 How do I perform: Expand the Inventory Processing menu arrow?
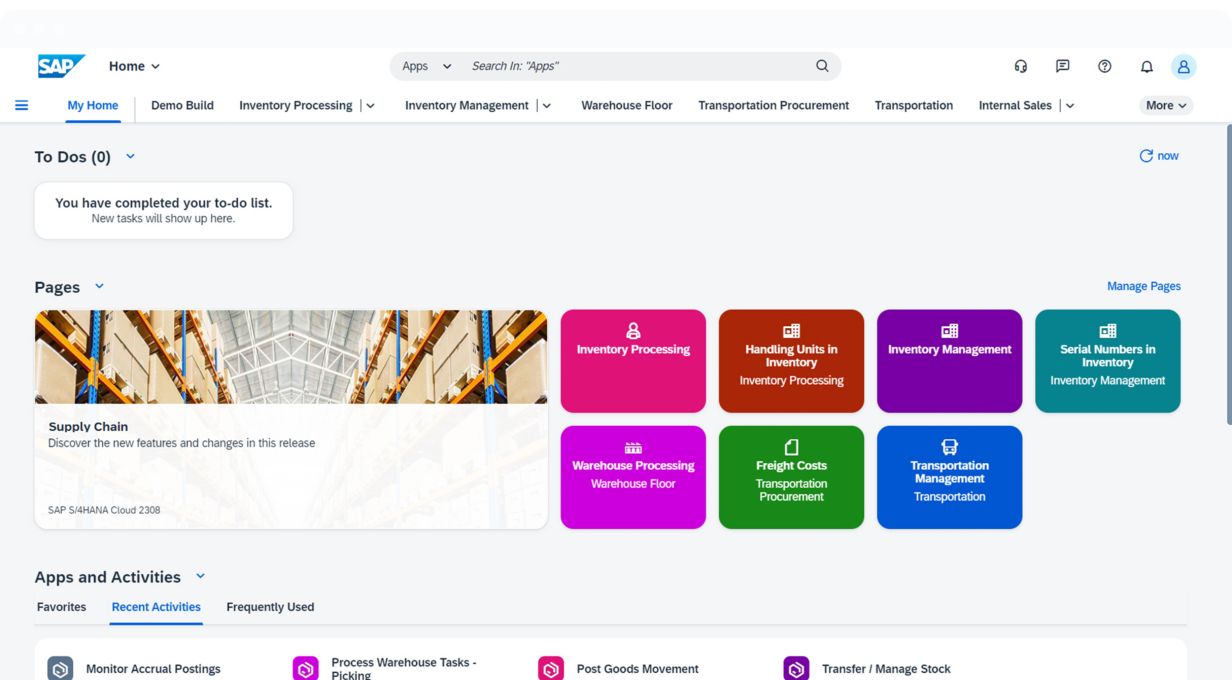pyautogui.click(x=371, y=105)
